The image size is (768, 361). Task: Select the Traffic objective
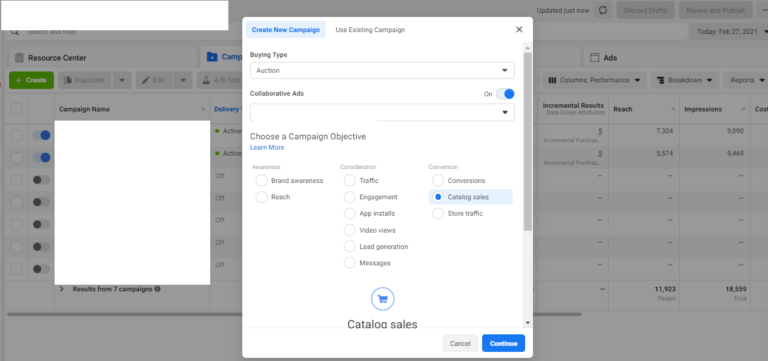point(350,181)
